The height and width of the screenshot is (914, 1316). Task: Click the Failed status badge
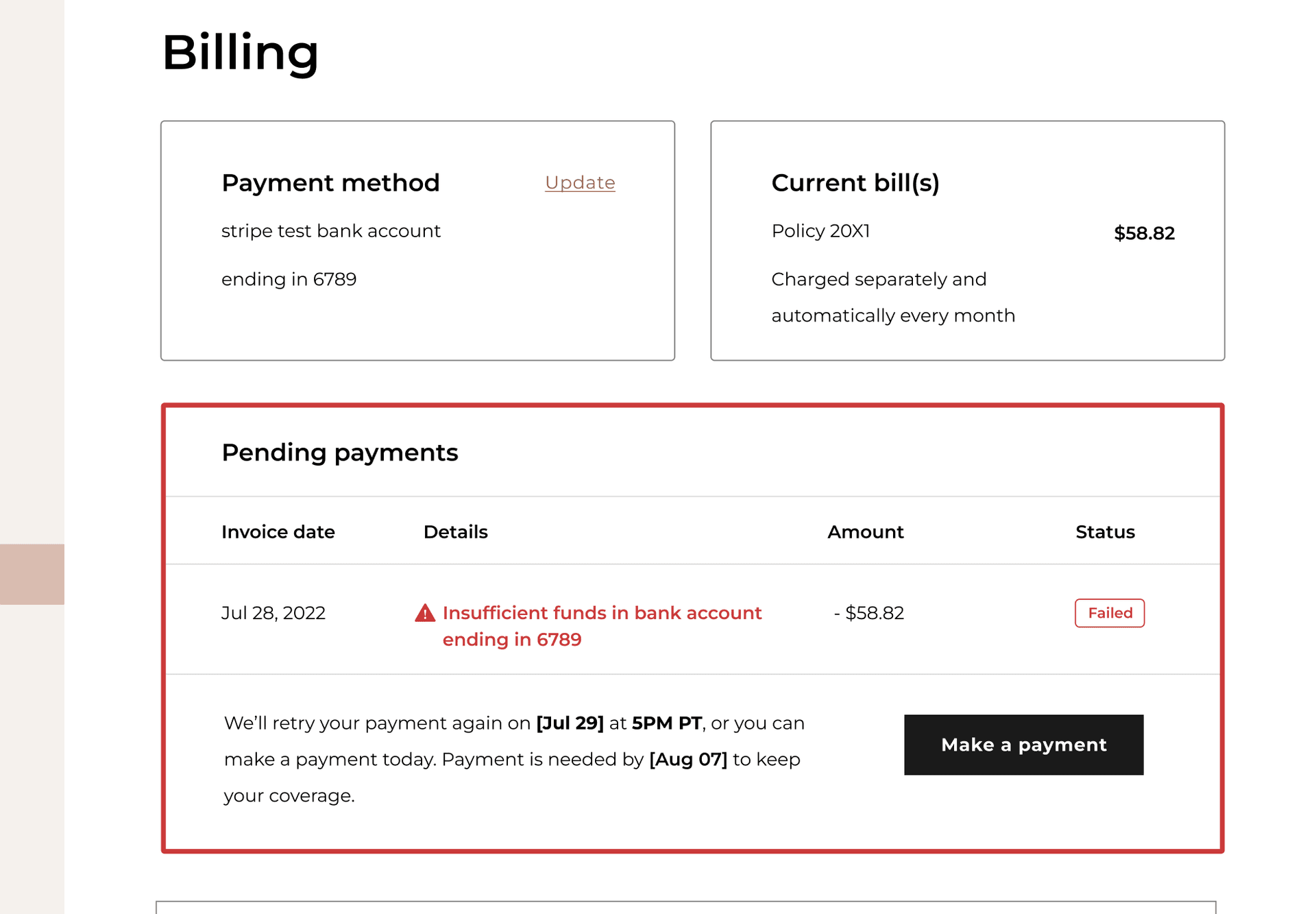coord(1109,612)
